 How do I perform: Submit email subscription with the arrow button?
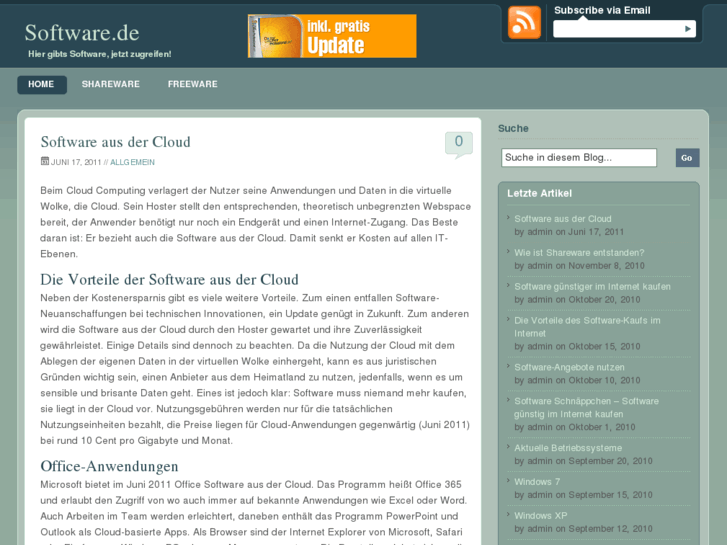(x=688, y=29)
